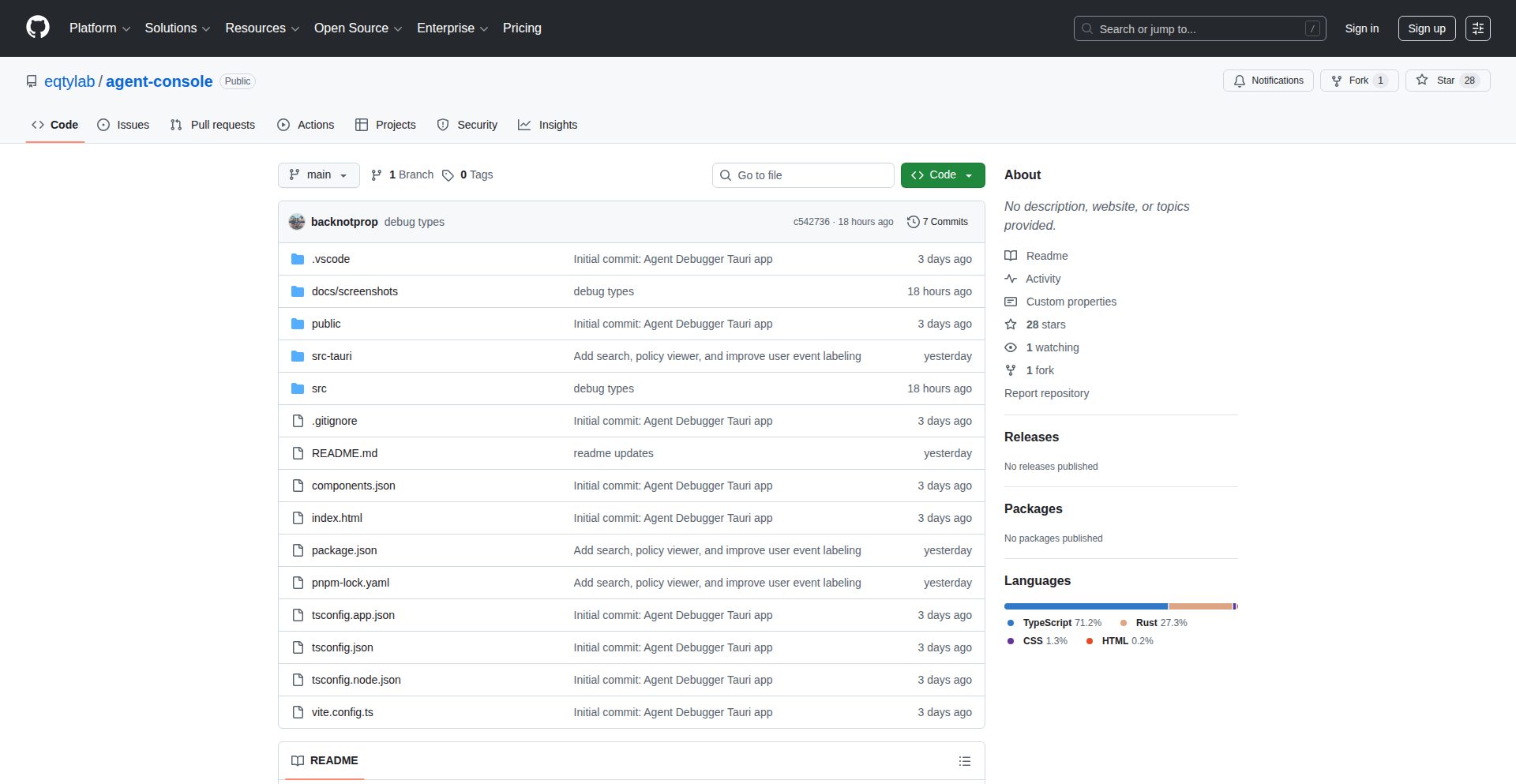Click the Activity pulse icon in sidebar

pyautogui.click(x=1011, y=279)
